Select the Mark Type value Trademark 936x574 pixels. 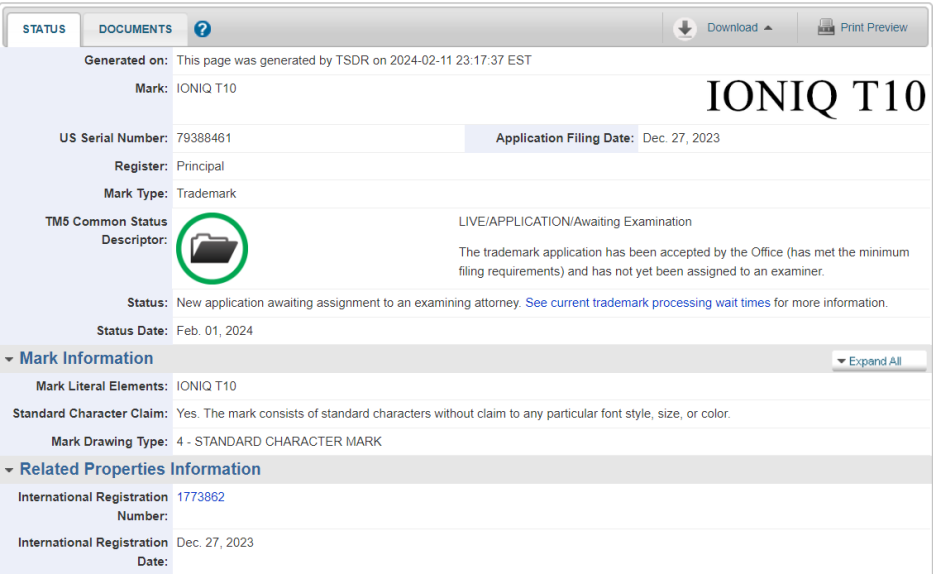pos(206,193)
